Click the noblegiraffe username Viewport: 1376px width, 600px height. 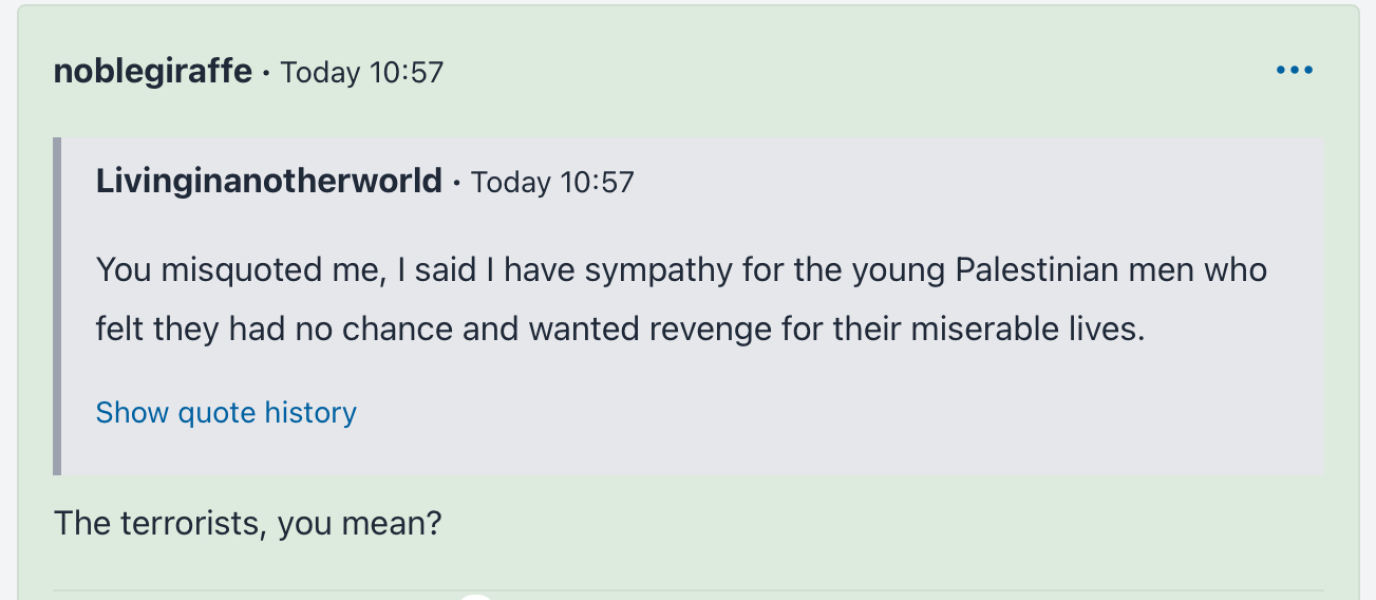153,72
